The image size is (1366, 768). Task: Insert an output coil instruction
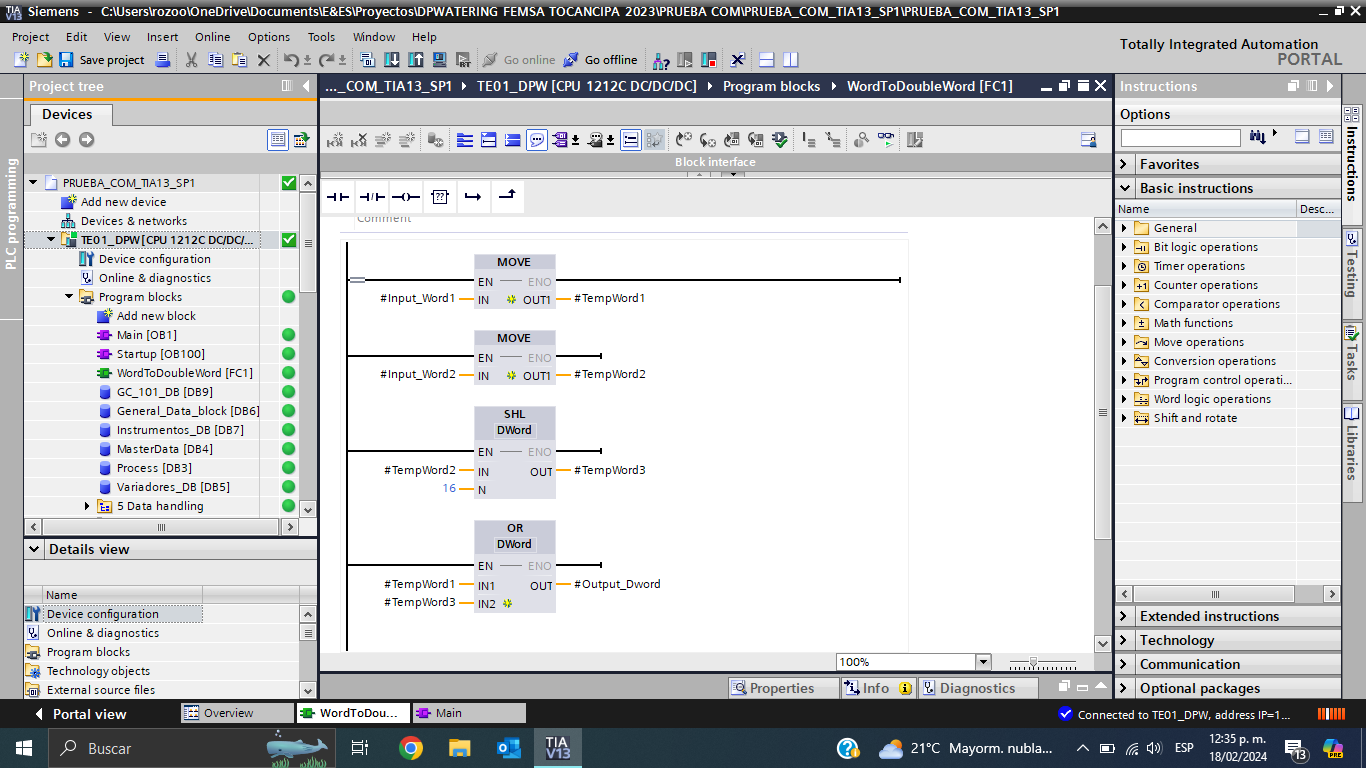(x=406, y=197)
